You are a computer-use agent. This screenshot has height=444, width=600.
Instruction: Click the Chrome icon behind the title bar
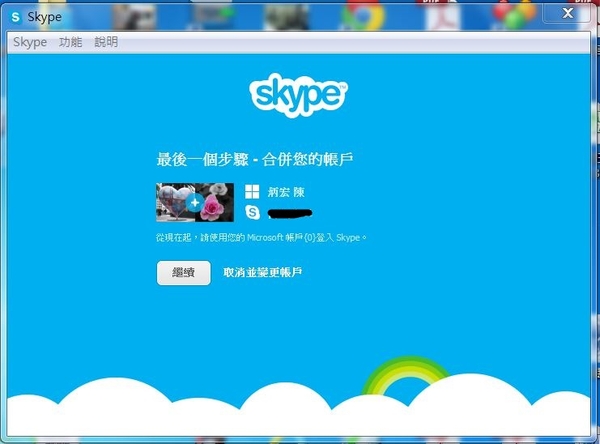pos(358,14)
